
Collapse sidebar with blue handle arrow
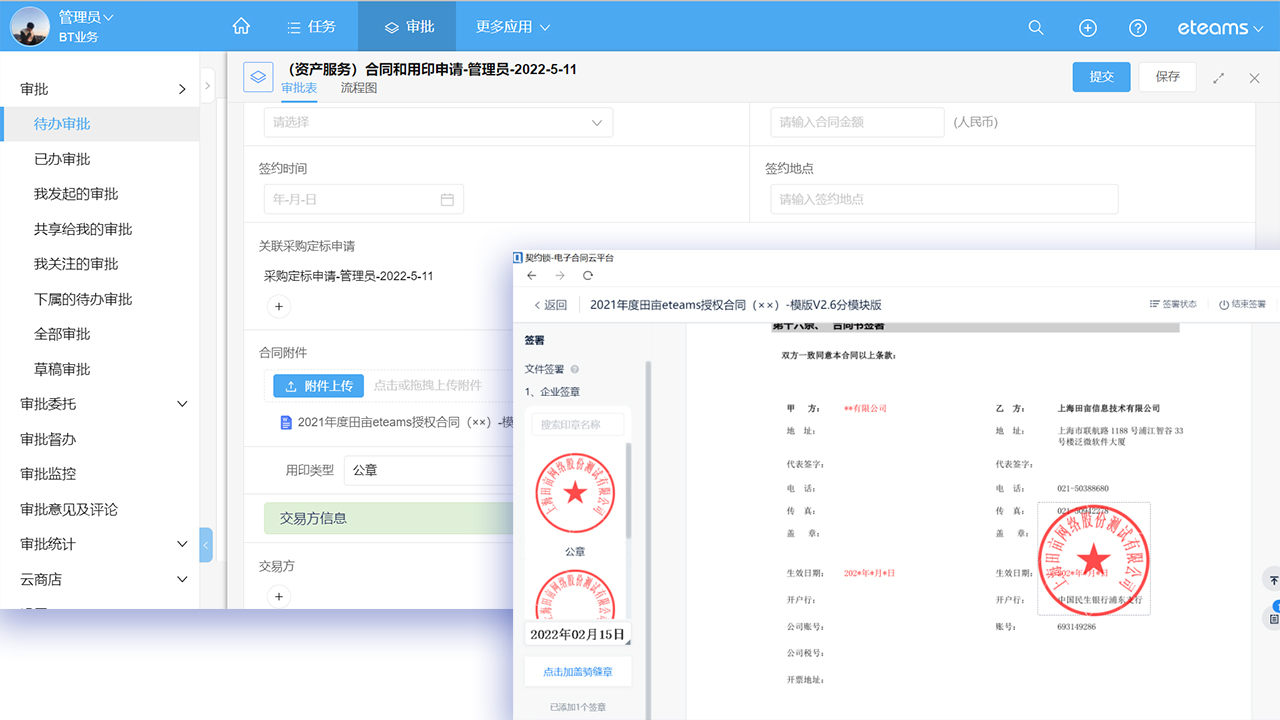click(x=206, y=545)
